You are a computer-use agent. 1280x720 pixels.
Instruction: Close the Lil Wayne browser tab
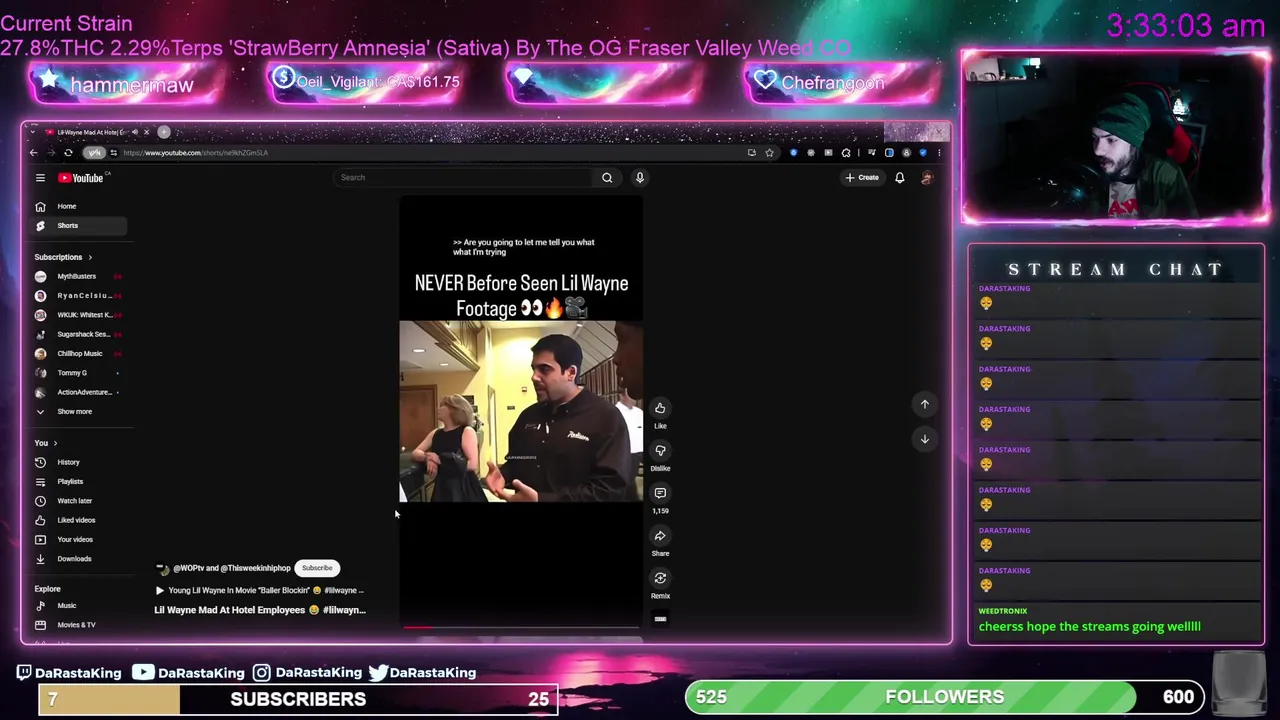146,132
